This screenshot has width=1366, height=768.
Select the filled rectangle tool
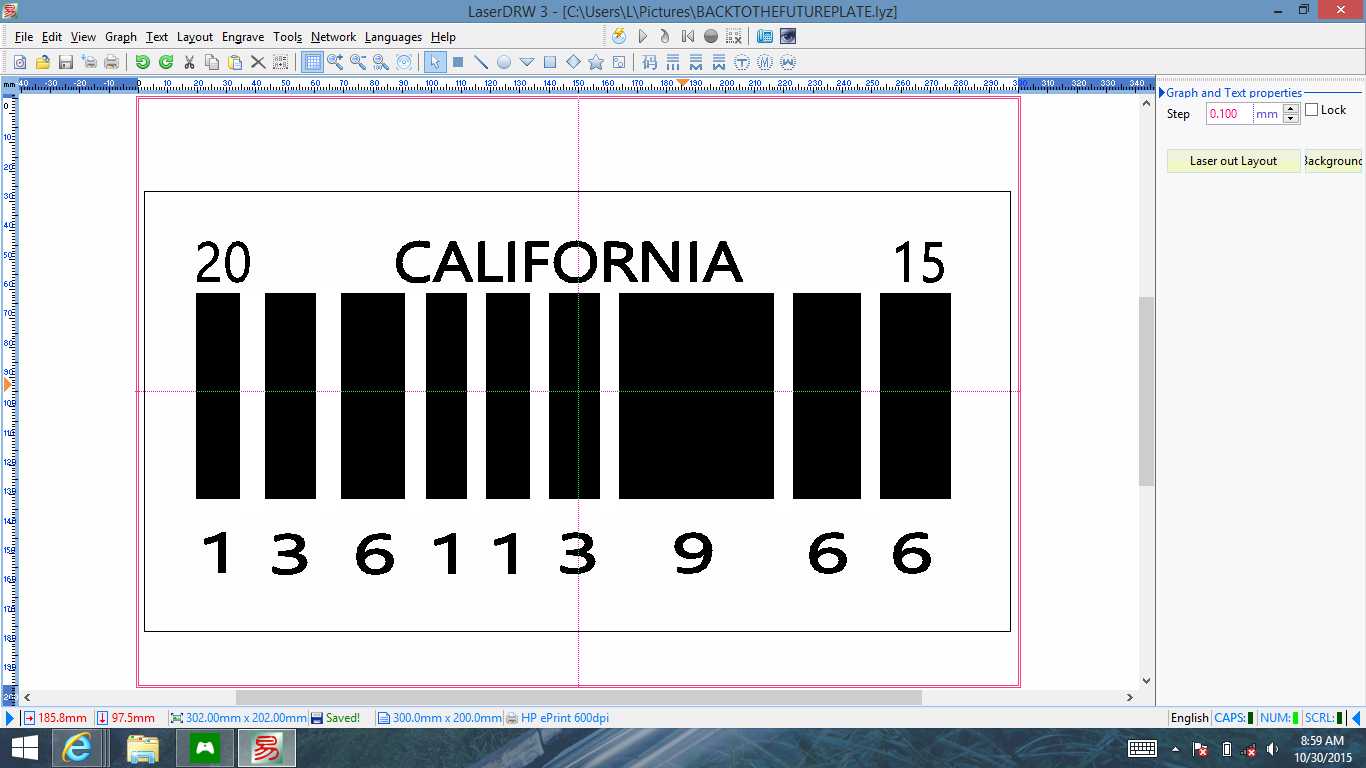click(458, 62)
